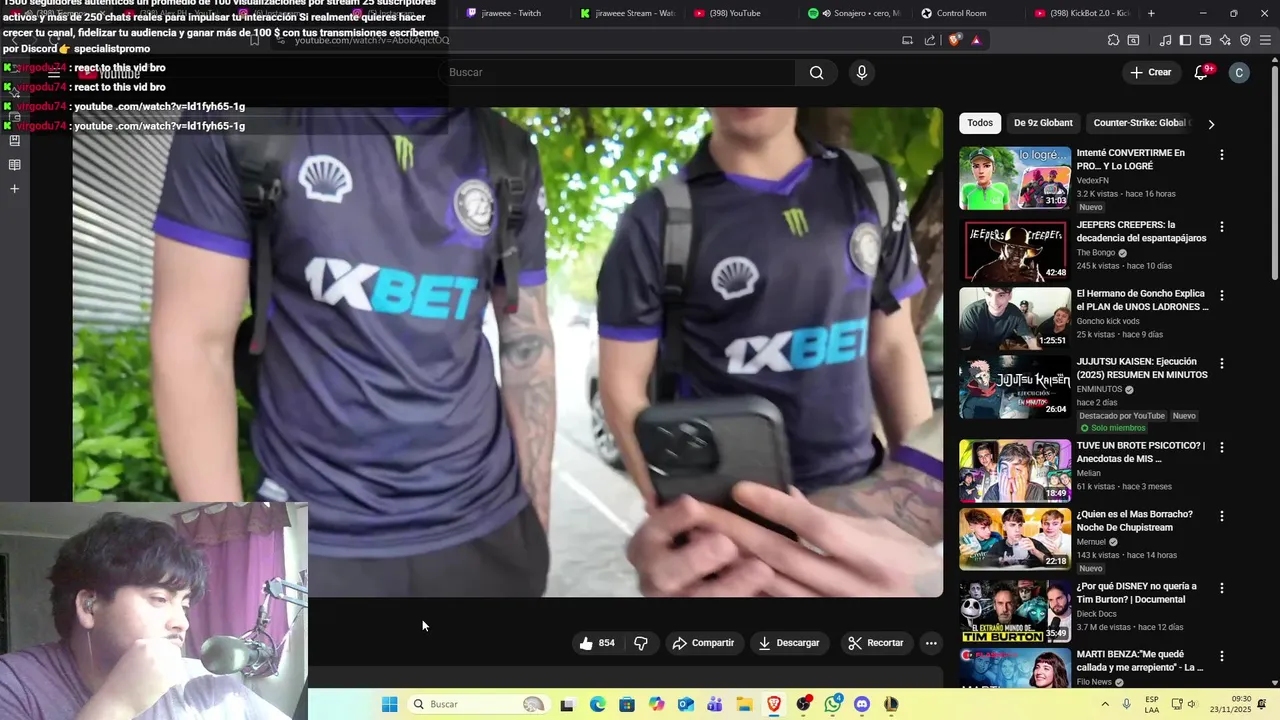Click the install app icon in address bar

click(907, 40)
